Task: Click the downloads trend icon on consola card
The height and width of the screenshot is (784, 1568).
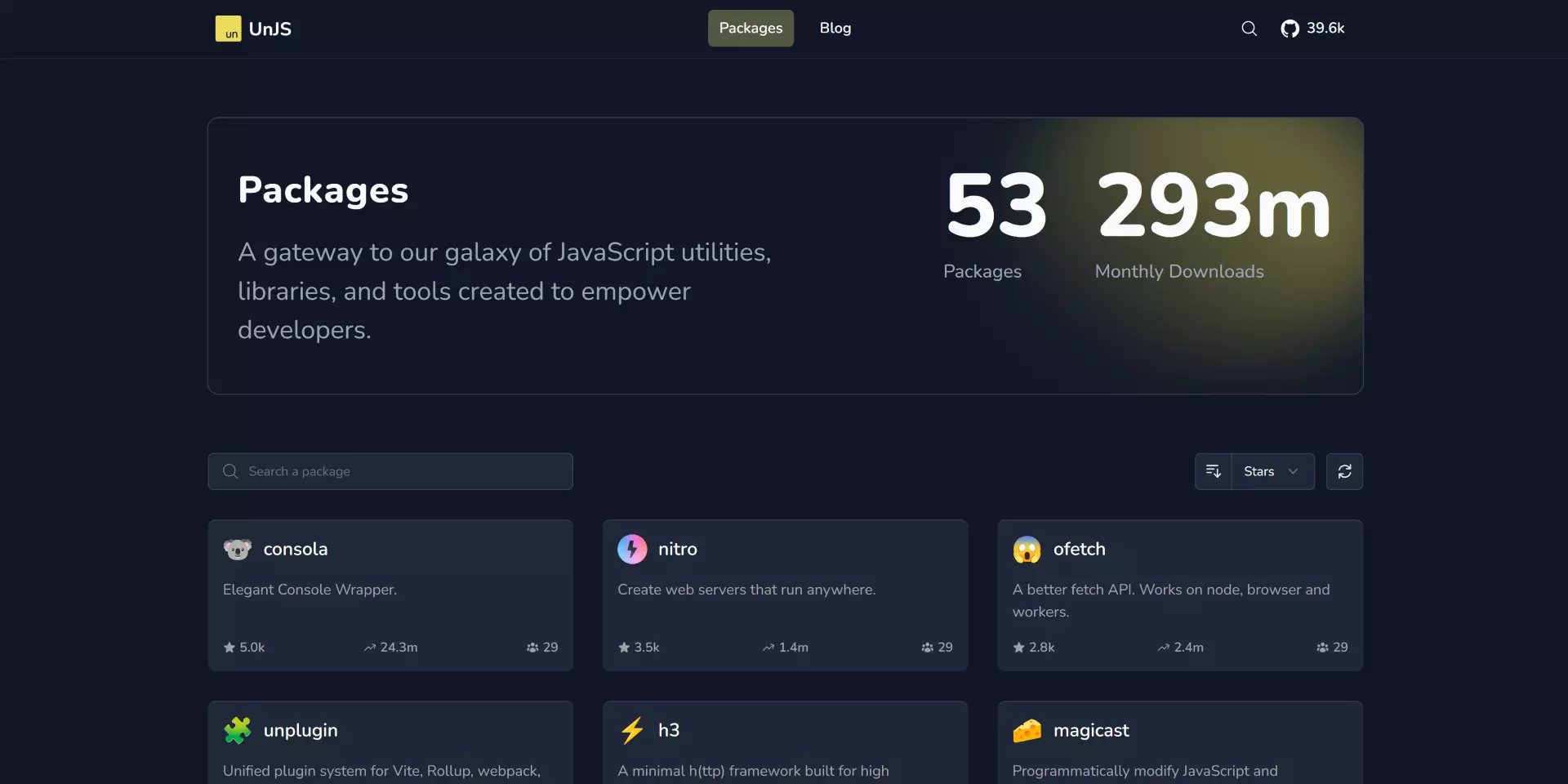Action: 369,647
